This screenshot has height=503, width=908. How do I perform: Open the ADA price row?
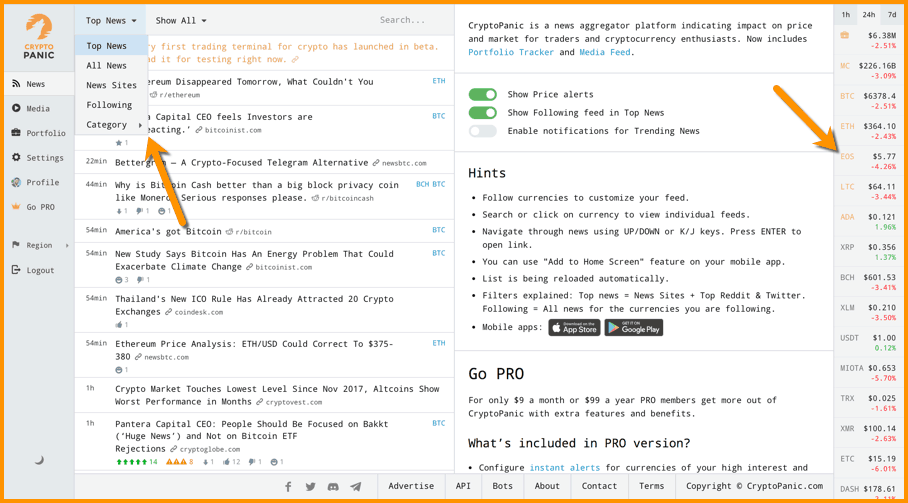[869, 222]
